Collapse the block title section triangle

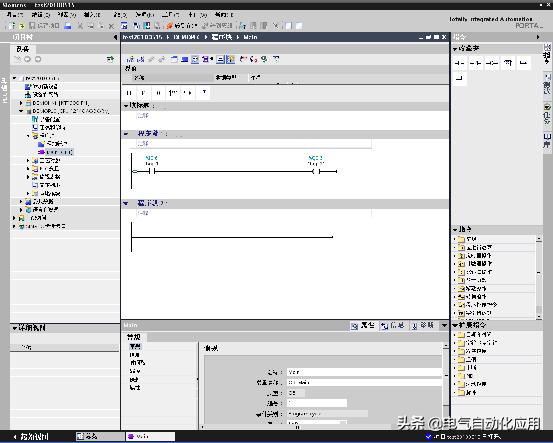pos(126,105)
